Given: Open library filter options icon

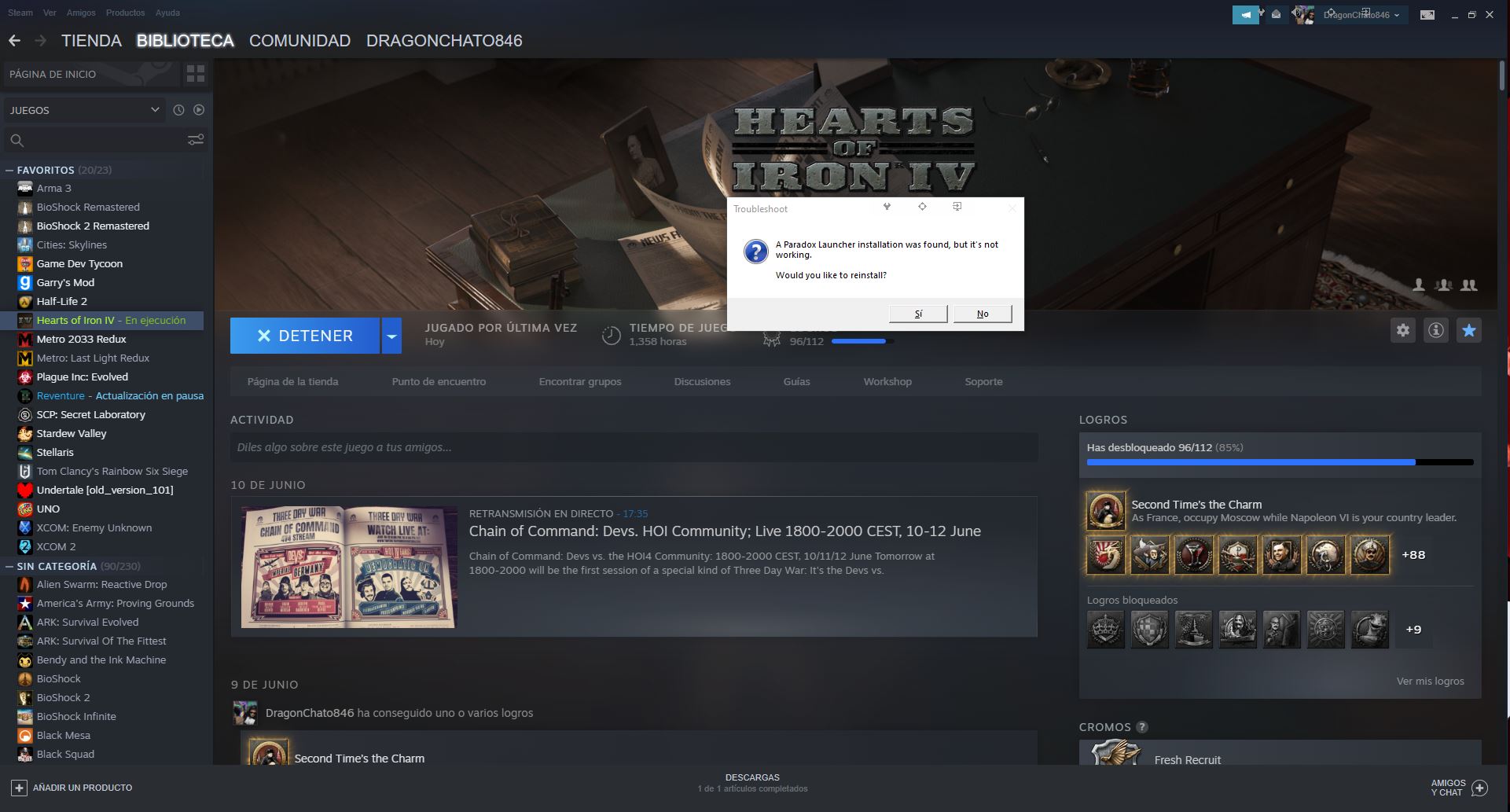Looking at the screenshot, I should point(195,139).
